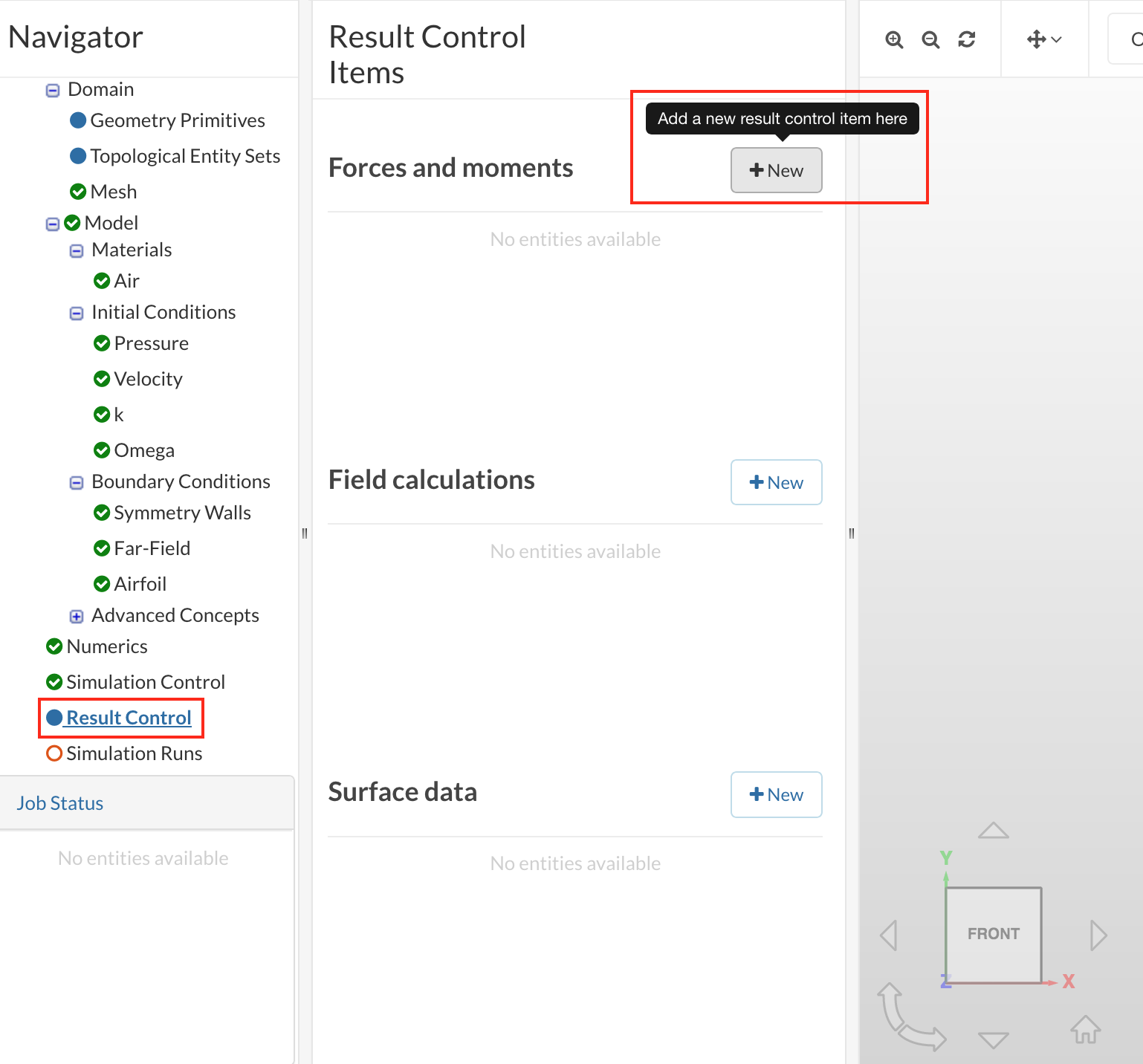This screenshot has height=1064, width=1143.
Task: Click the splitter handle beside the 3D viewer
Action: 852,533
